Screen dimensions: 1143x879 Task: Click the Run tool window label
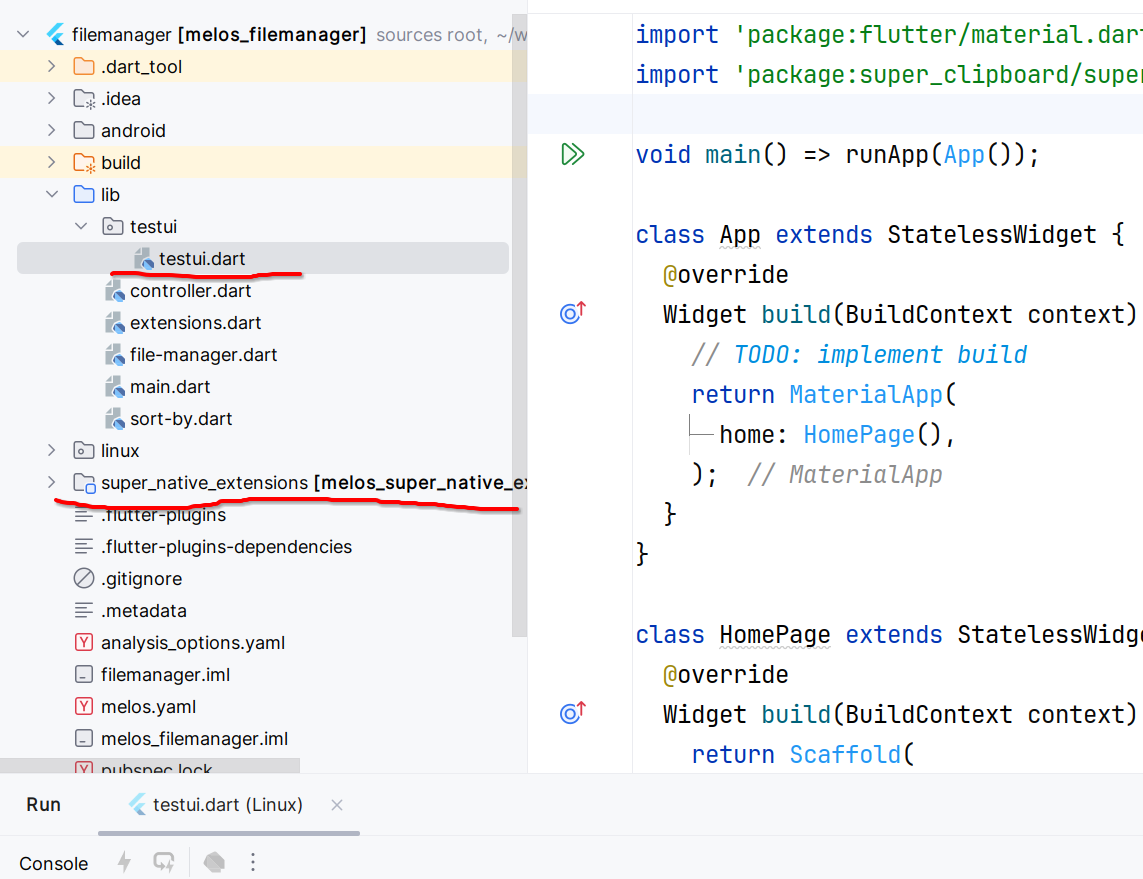44,805
